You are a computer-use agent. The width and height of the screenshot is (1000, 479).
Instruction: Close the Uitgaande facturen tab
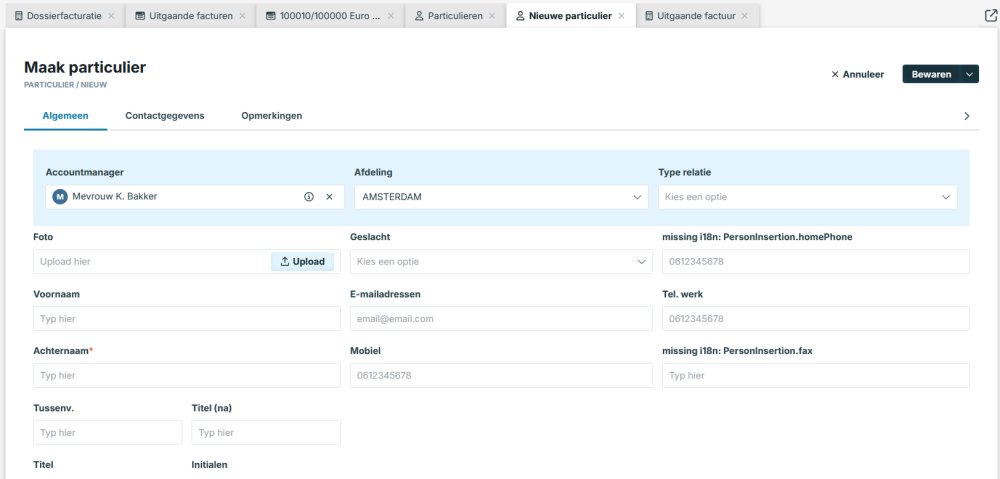pos(243,16)
